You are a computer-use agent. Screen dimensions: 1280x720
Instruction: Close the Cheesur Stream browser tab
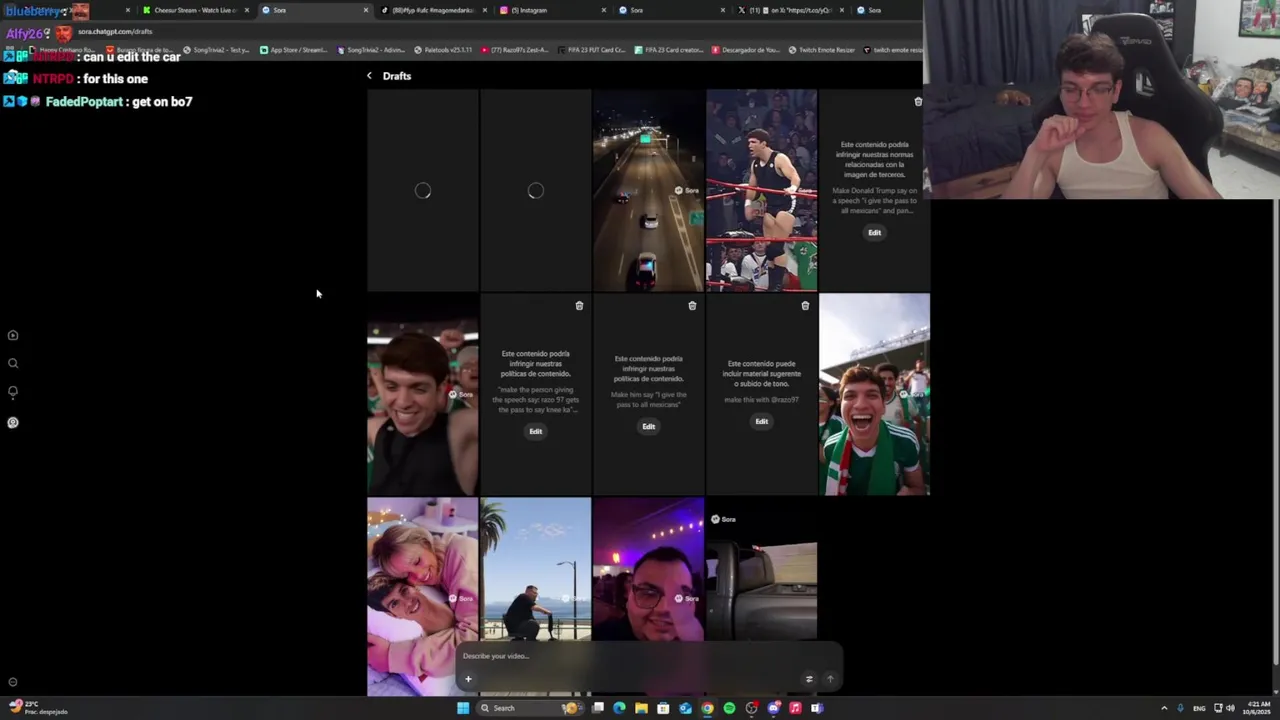tap(246, 10)
